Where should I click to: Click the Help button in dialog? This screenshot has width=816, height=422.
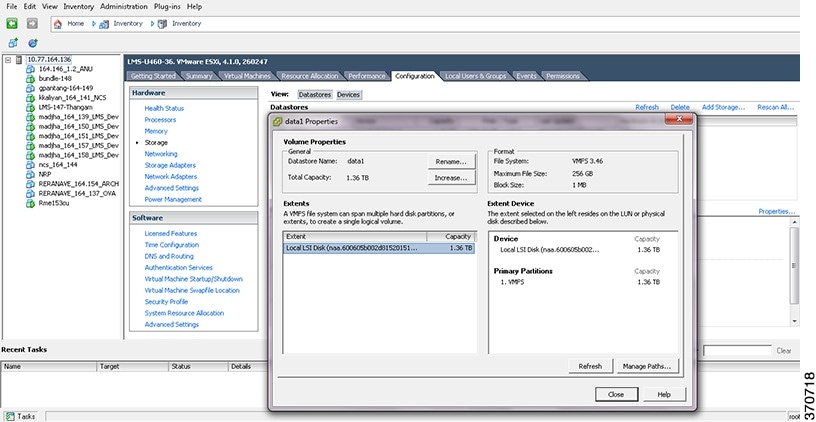(x=664, y=394)
